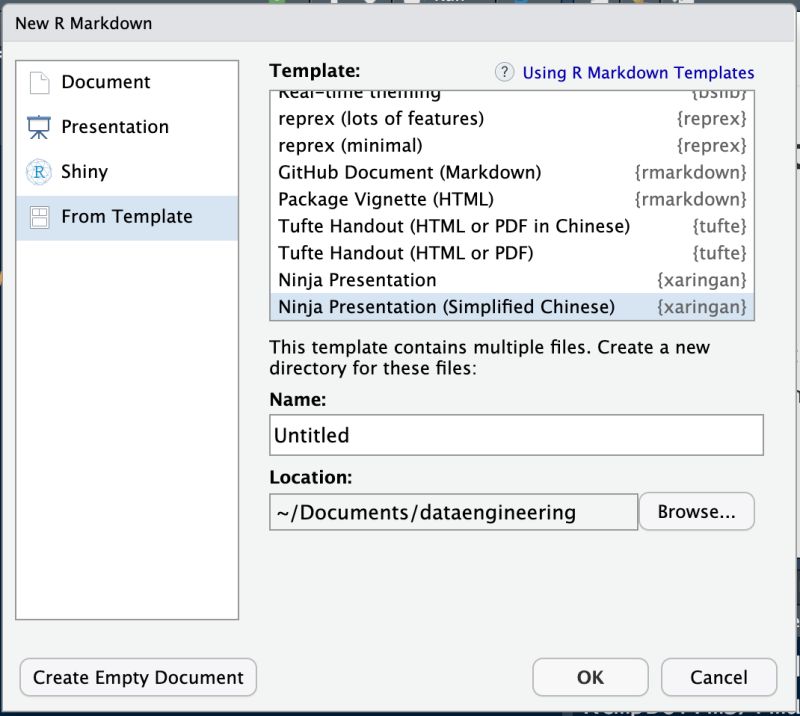Click Create Empty Document
This screenshot has width=800, height=716.
point(137,677)
